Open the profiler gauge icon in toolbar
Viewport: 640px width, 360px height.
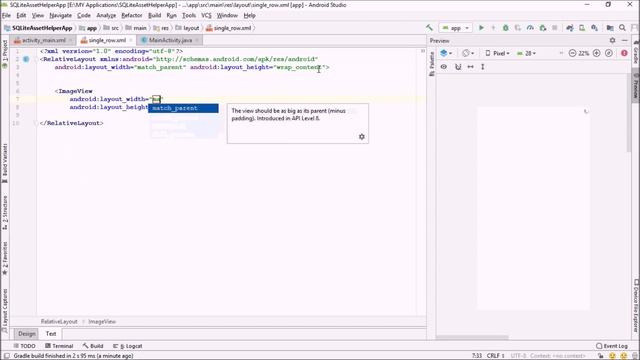point(530,28)
